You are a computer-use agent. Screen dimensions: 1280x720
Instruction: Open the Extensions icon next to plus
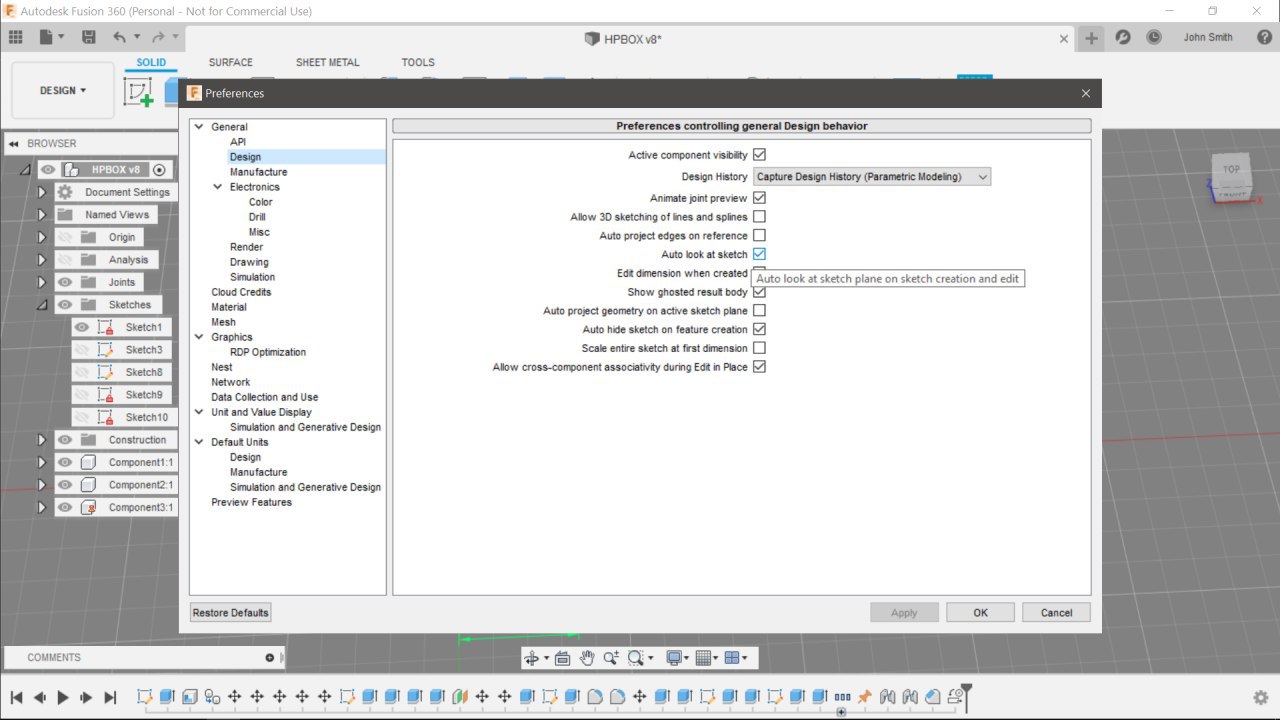(1123, 37)
